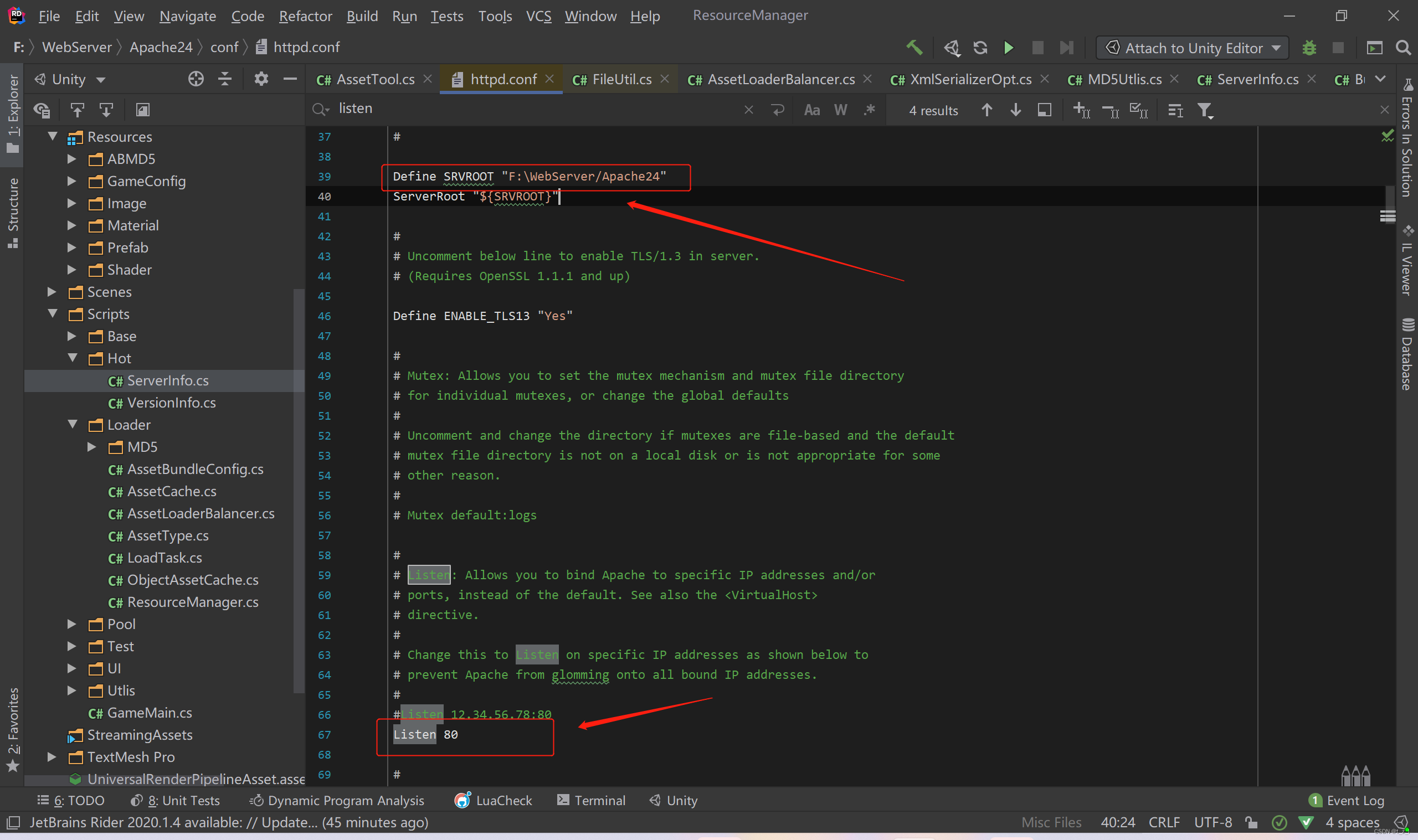Show hidden editor tabs chevron
The image size is (1418, 840).
(1381, 79)
